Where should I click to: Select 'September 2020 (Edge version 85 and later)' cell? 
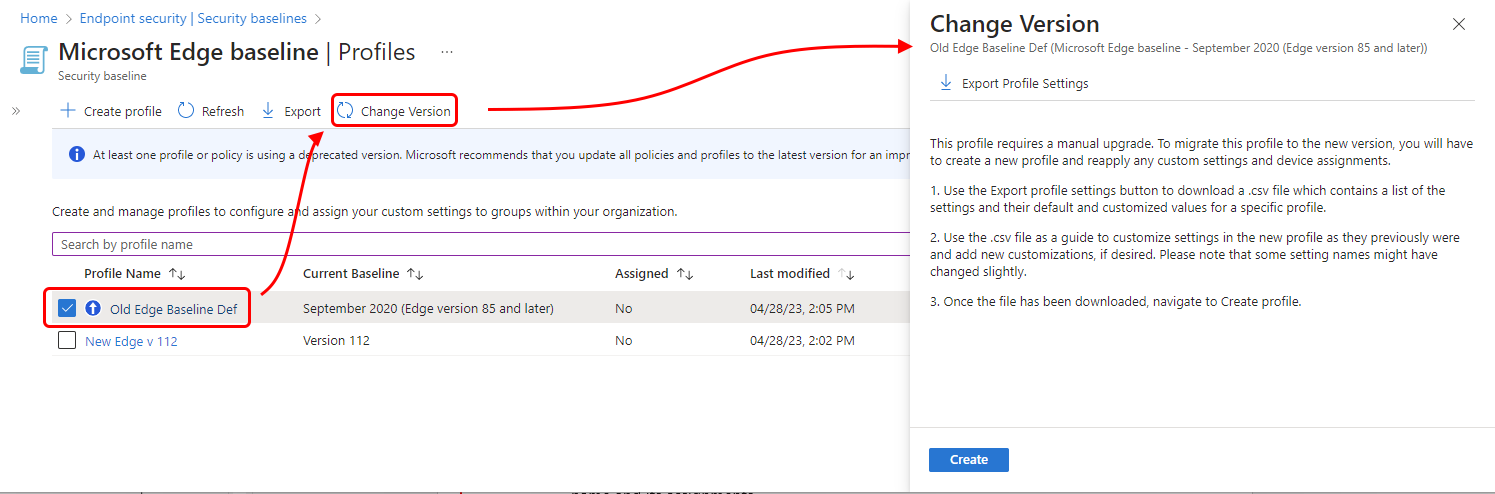point(428,309)
